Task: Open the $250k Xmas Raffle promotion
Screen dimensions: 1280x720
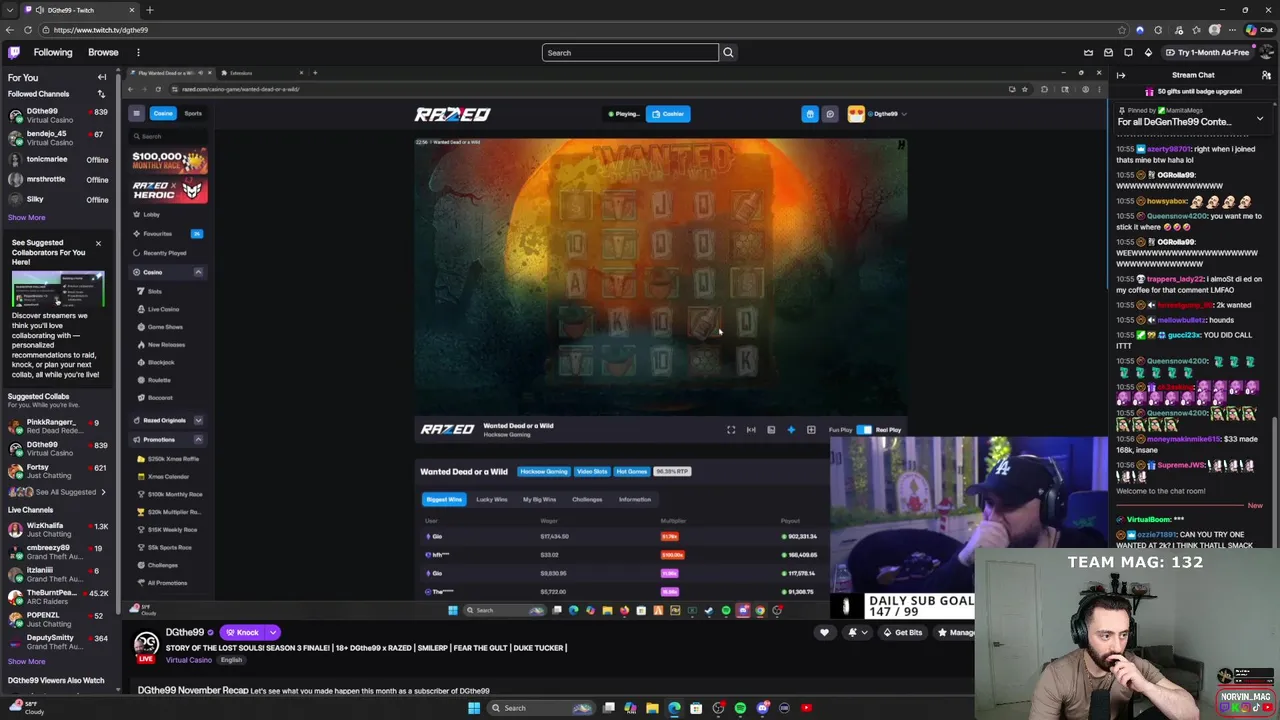Action: pos(173,458)
